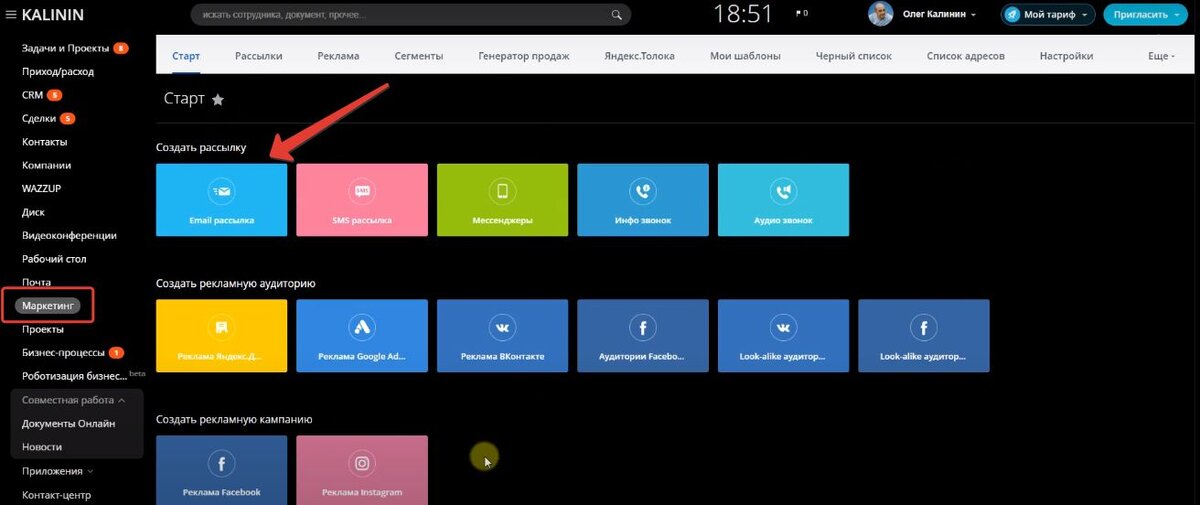
Task: Open Роботизация бизнеса beta item
Action: [x=75, y=376]
